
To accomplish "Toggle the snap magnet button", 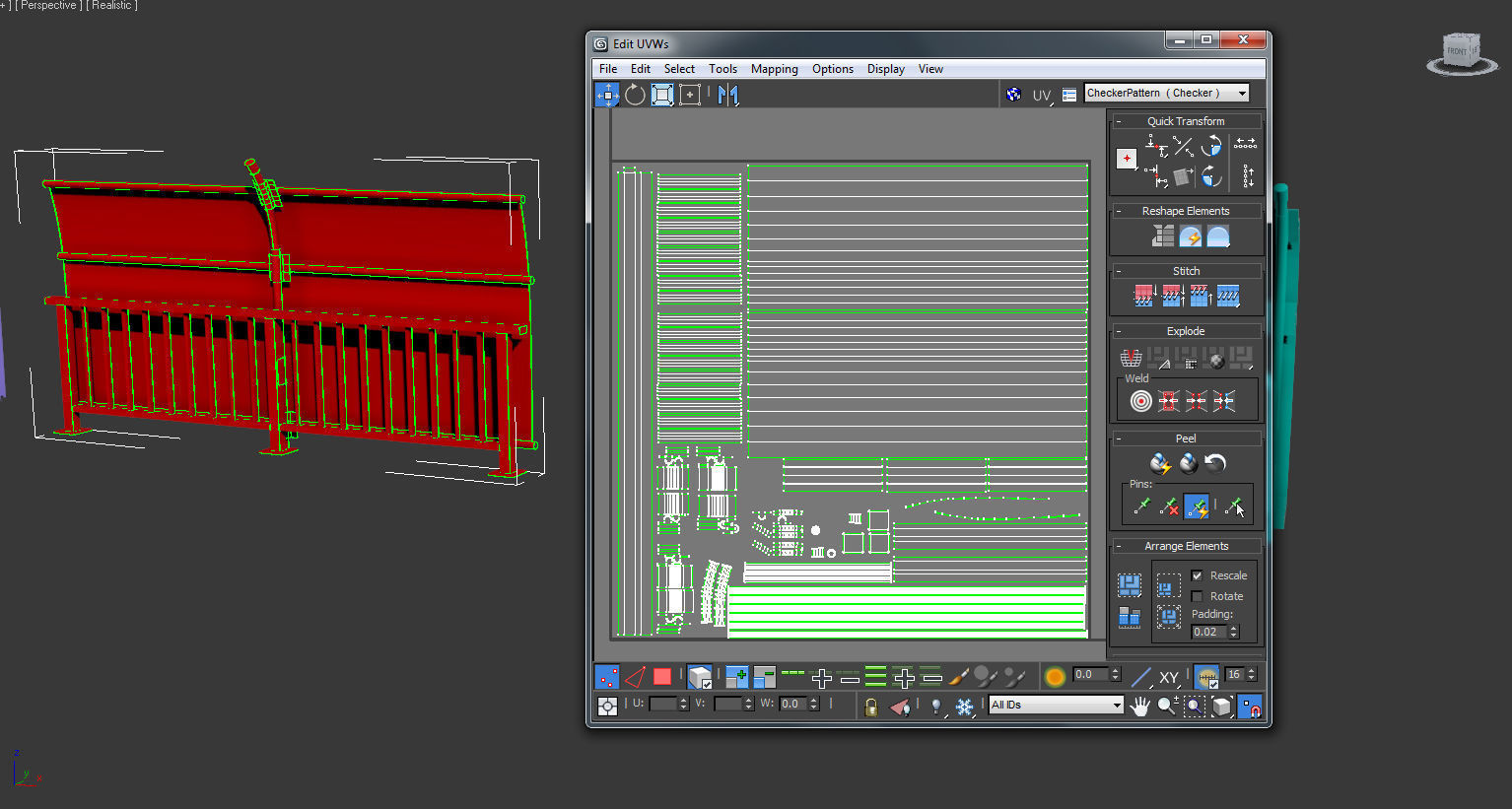I will 1250,706.
